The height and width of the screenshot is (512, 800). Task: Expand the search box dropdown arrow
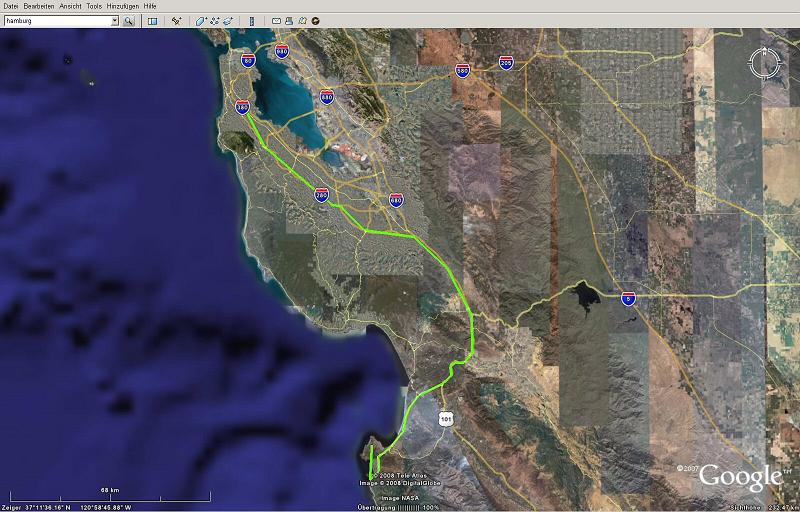(114, 20)
